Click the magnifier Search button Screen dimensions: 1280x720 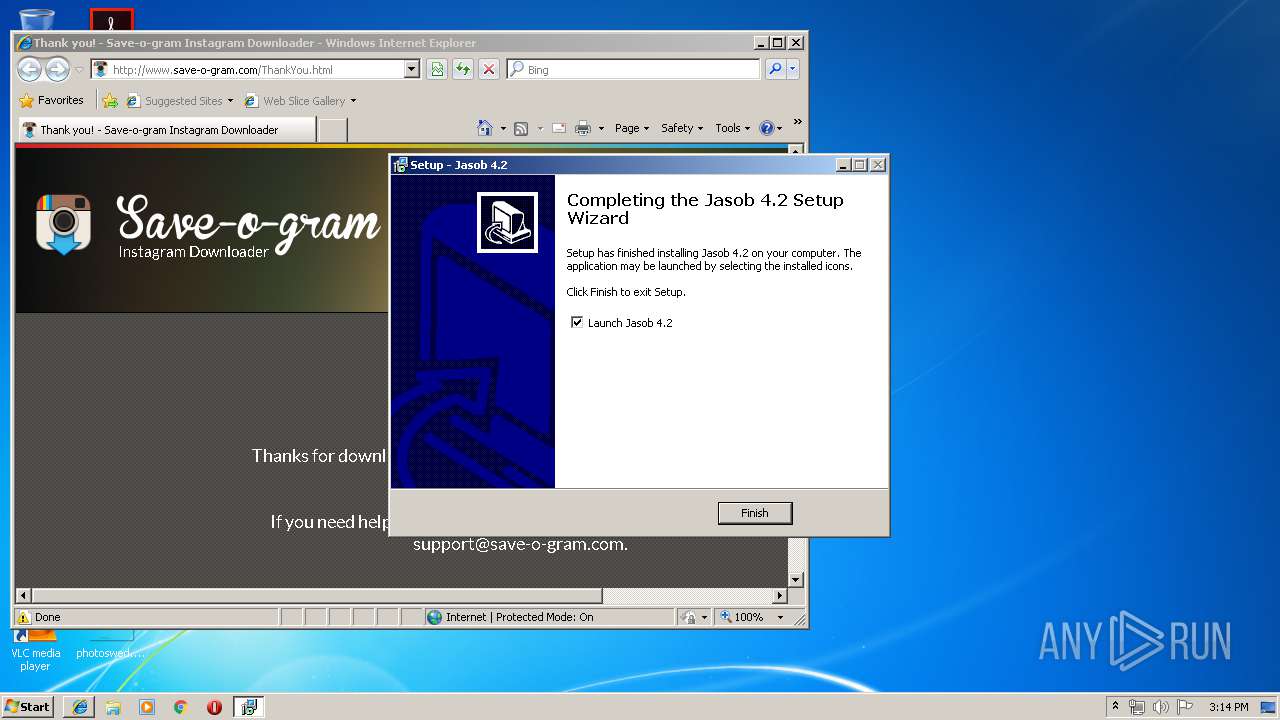[x=775, y=69]
